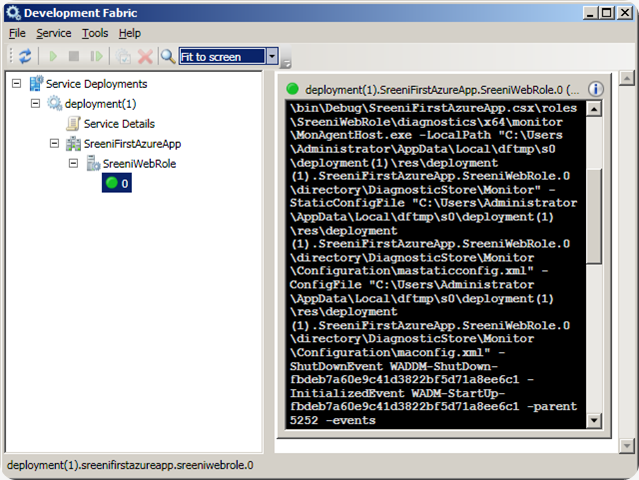Click outer pane scrollbar down arrow
Screen dimensions: 639x480
(x=627, y=445)
